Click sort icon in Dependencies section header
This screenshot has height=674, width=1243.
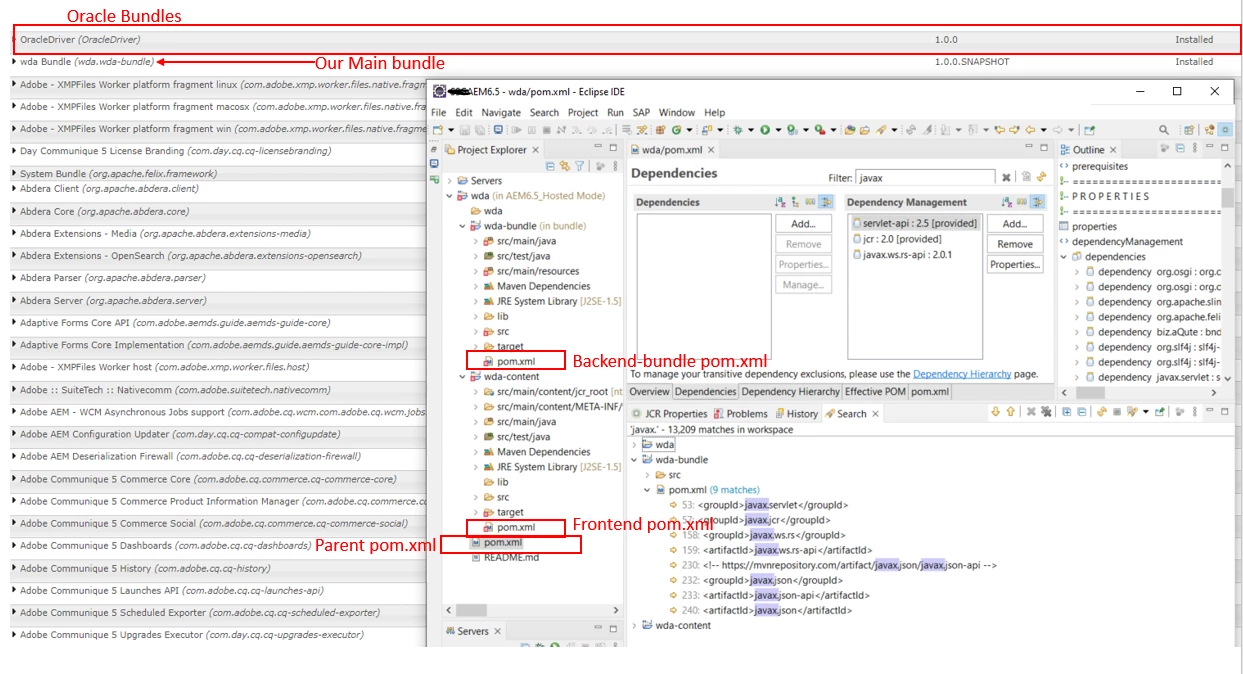pyautogui.click(x=780, y=202)
